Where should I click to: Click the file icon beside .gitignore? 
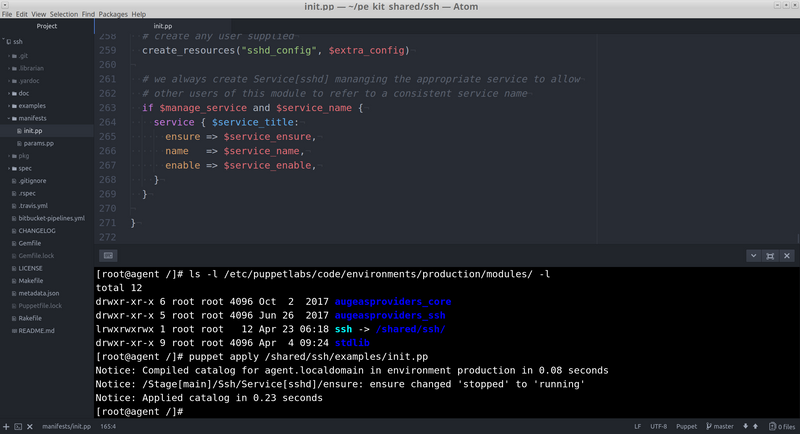click(x=14, y=181)
